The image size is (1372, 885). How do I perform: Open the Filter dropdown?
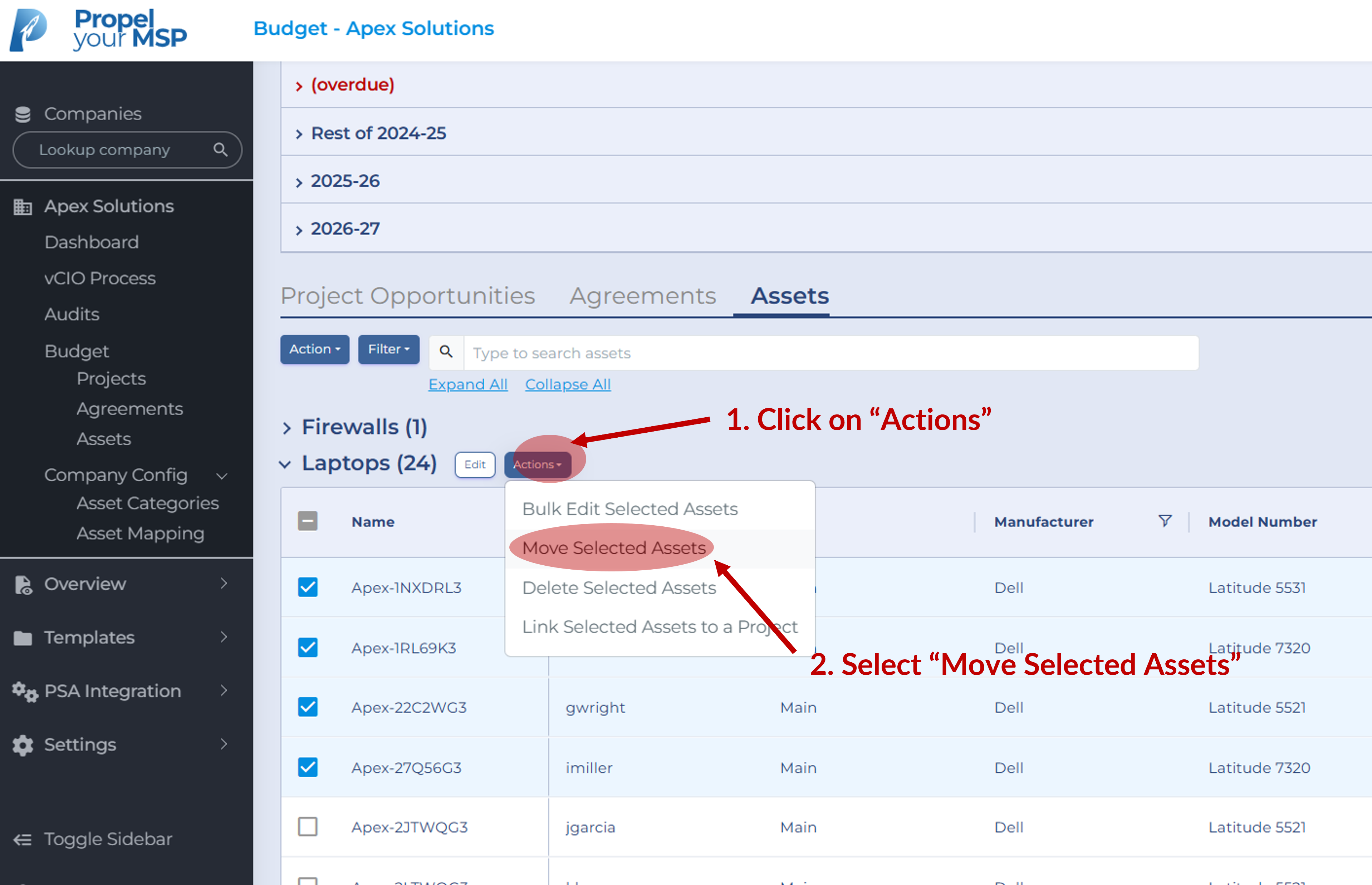pyautogui.click(x=388, y=349)
